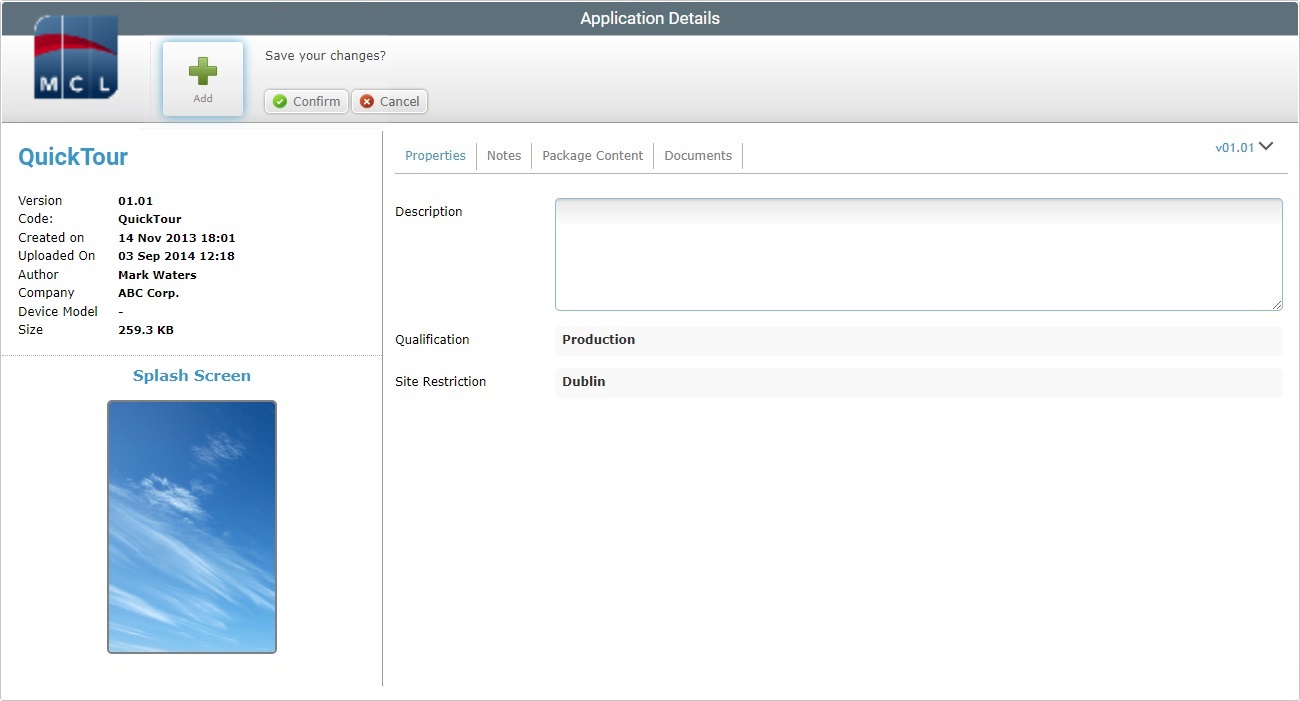The image size is (1300, 701).
Task: Click the red cancel icon on Cancel button
Action: pos(365,101)
